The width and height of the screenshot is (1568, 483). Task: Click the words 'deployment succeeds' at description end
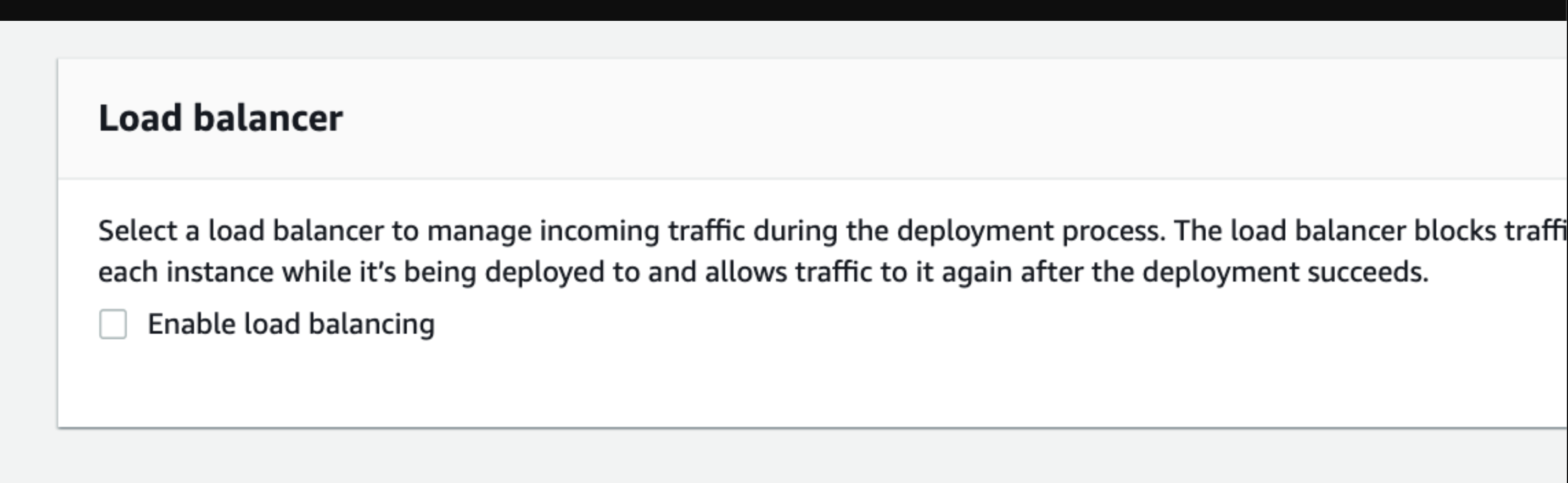[1285, 272]
